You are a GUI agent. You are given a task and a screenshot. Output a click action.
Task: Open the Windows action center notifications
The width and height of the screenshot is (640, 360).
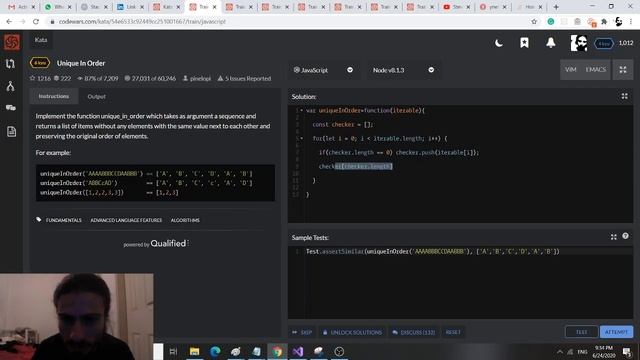627,351
